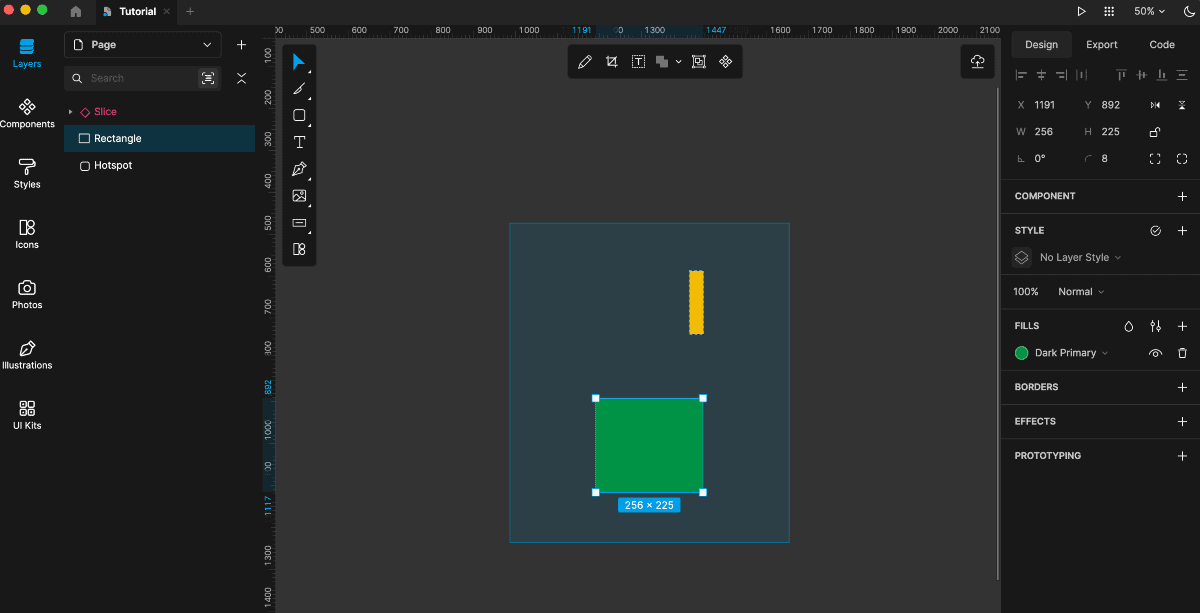This screenshot has height=613, width=1200.
Task: Flip the selection horizontally
Action: (x=1155, y=105)
